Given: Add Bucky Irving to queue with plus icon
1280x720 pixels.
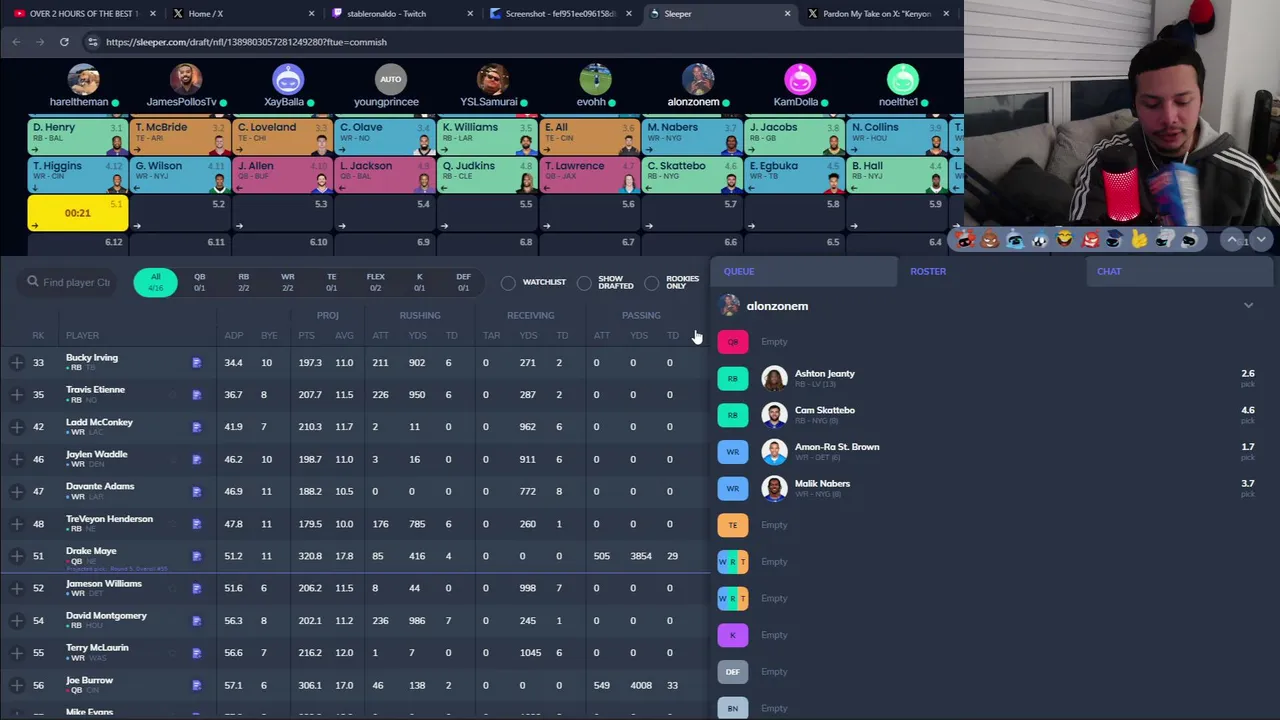Looking at the screenshot, I should [x=17, y=363].
